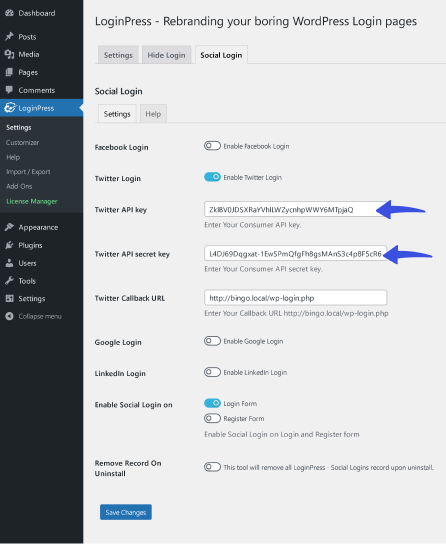Click the Twitter Callback URL field

295,298
